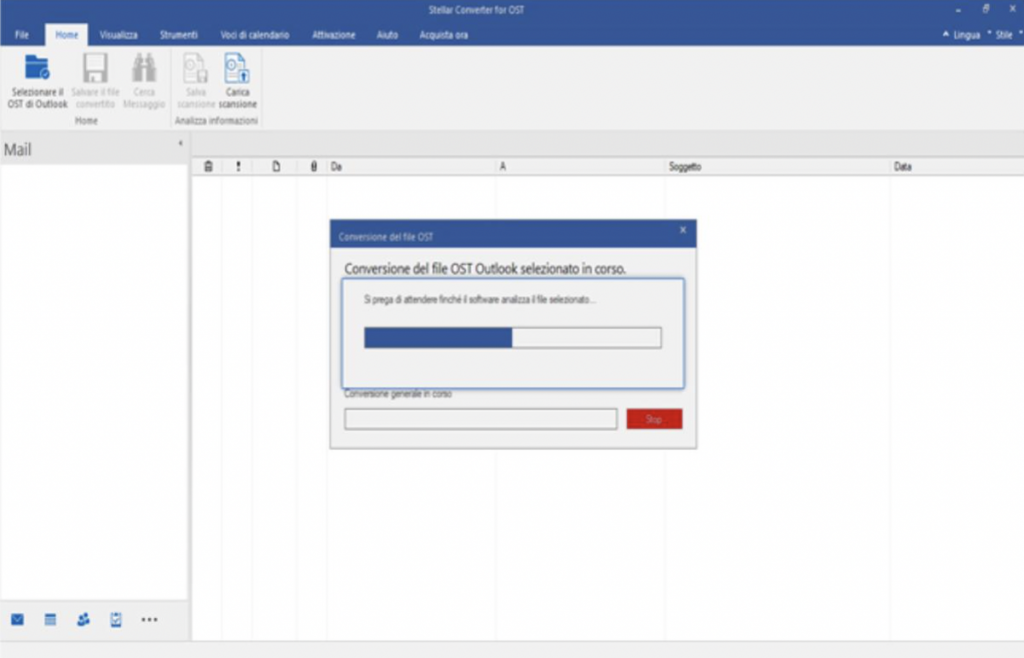Click 'Conversione generale in corso' label
The height and width of the screenshot is (658, 1024).
398,394
